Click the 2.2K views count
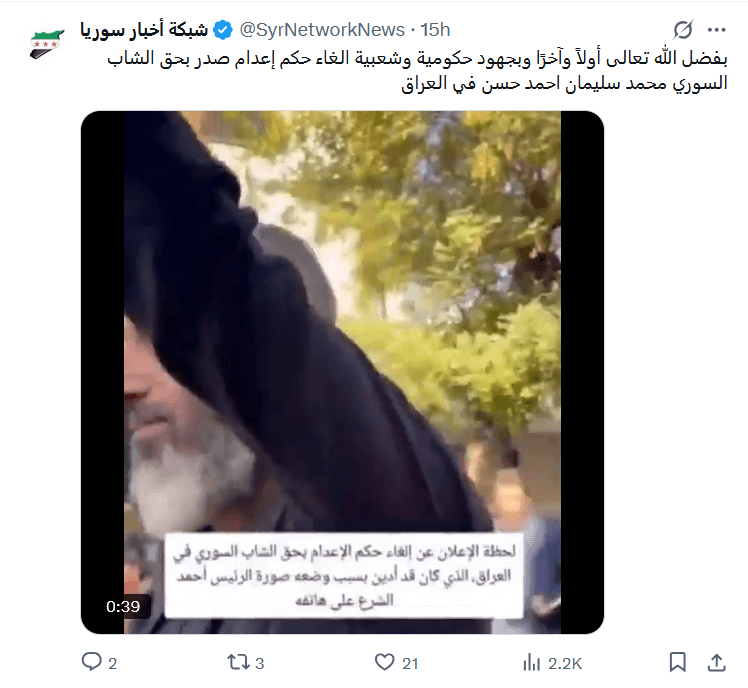Viewport: 748px width, 688px height. 565,664
